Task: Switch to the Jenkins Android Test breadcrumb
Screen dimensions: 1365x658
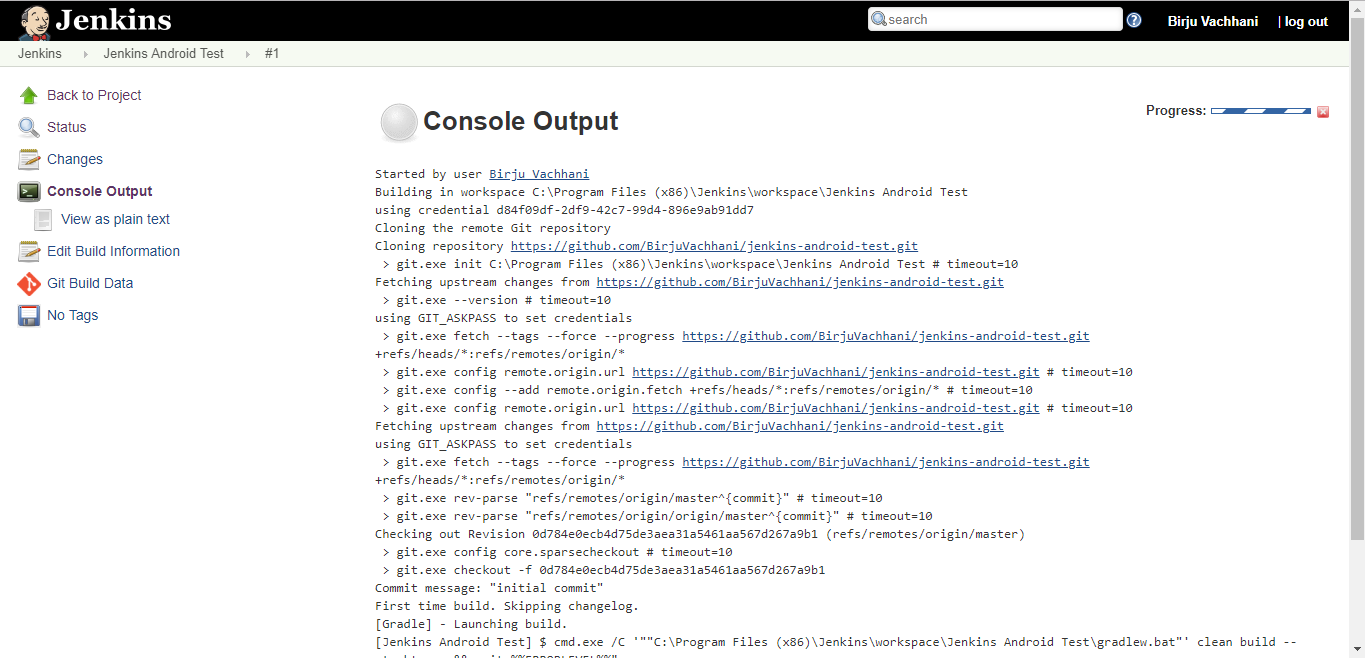Action: pos(163,54)
